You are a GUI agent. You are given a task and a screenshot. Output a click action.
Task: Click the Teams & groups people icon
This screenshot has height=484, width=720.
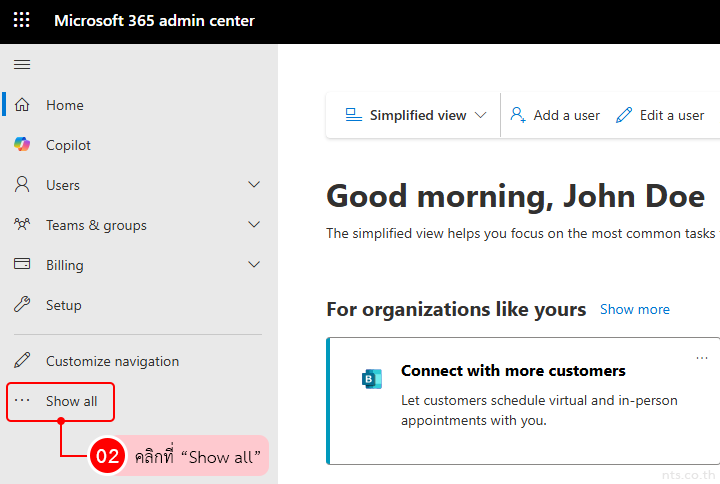(x=22, y=225)
